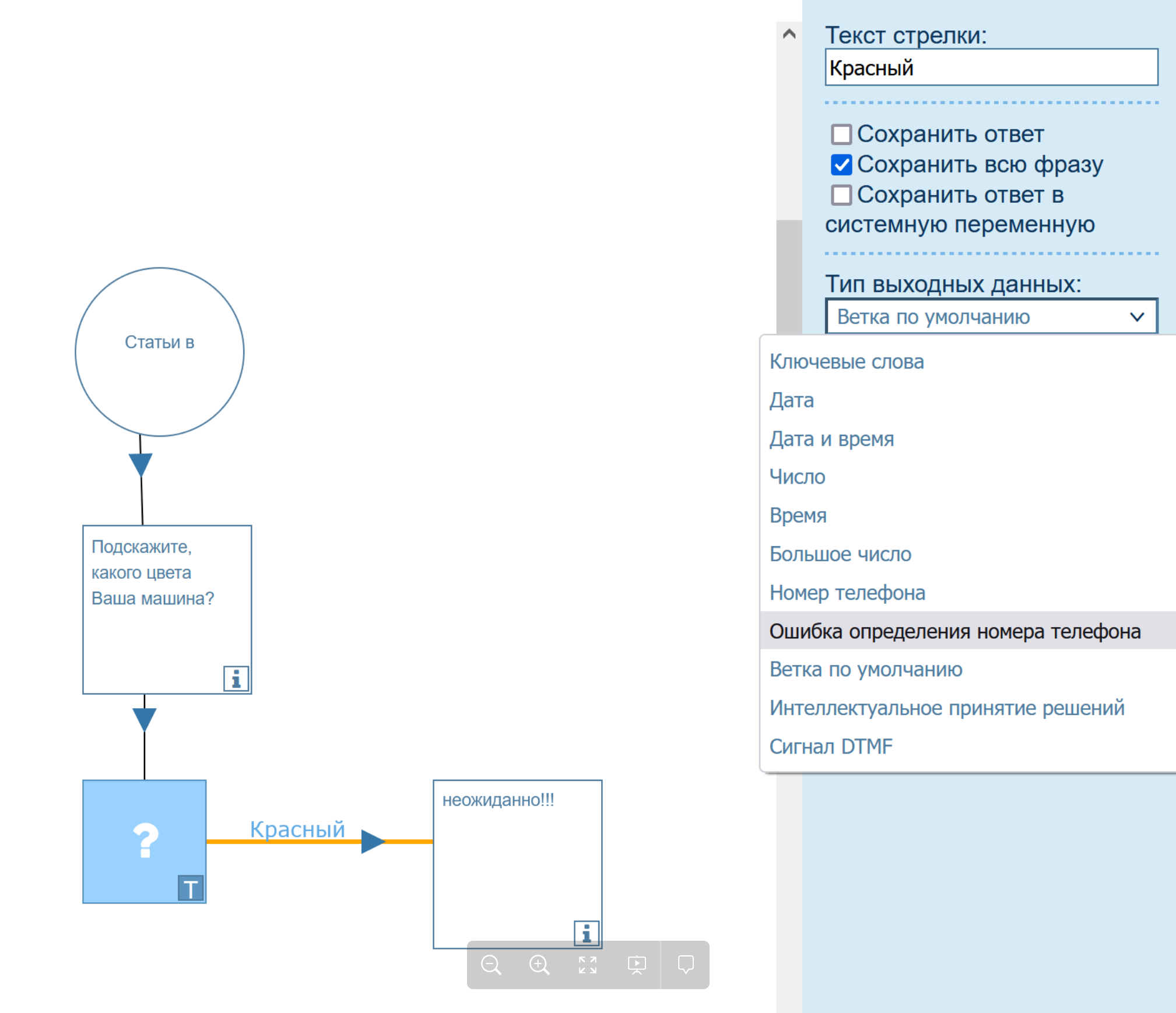The width and height of the screenshot is (1176, 1013).
Task: Uncheck "Сохранить всю фразу" checkbox
Action: coord(841,164)
